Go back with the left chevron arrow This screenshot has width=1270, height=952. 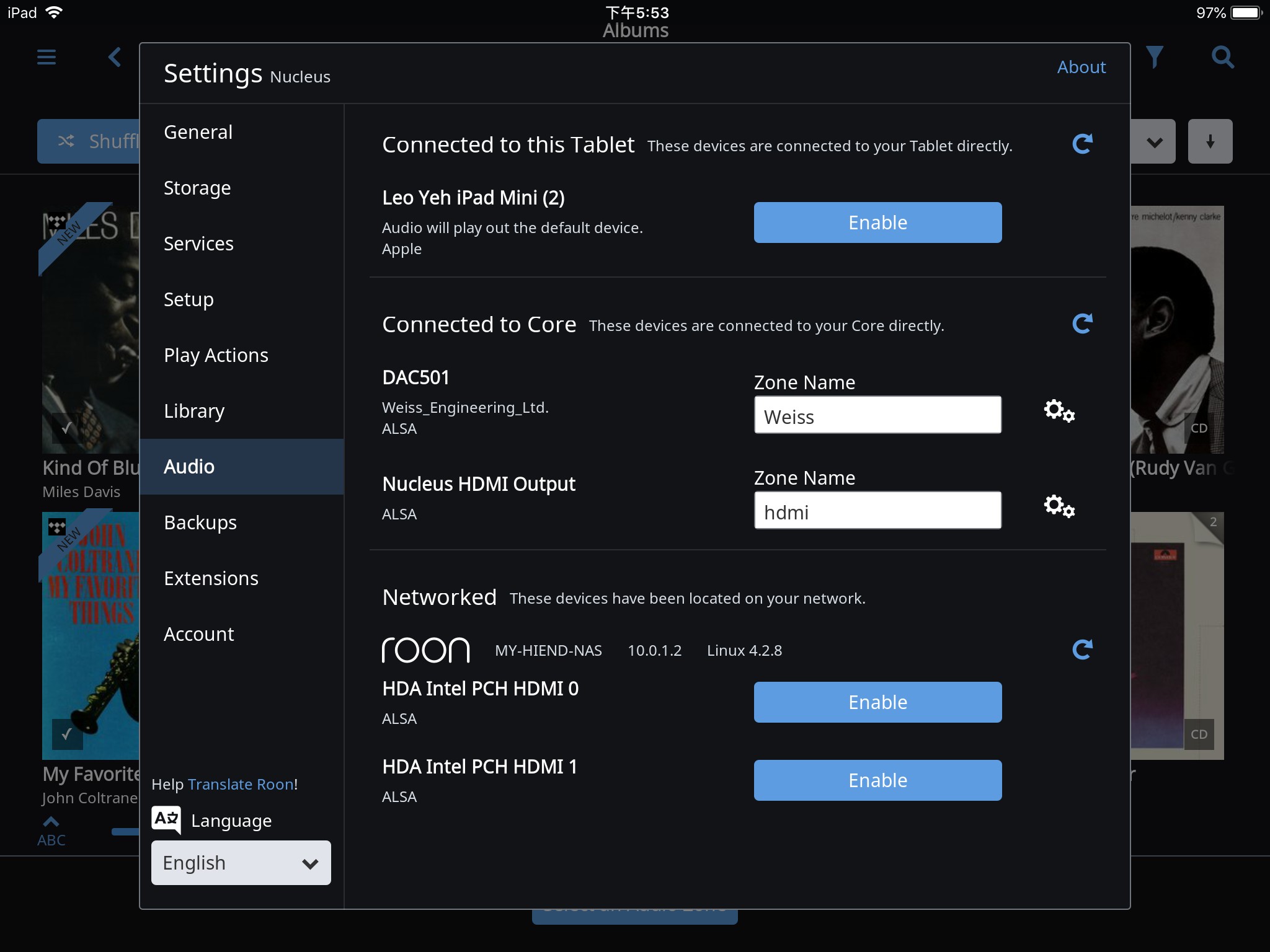(x=115, y=57)
